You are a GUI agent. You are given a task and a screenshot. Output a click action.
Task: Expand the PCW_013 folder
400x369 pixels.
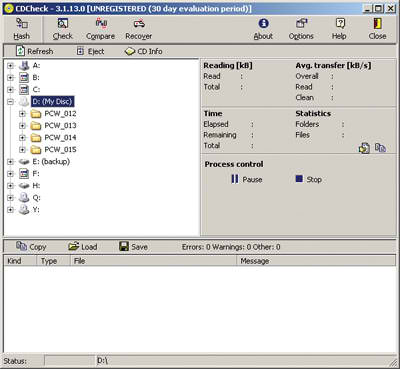pos(22,126)
